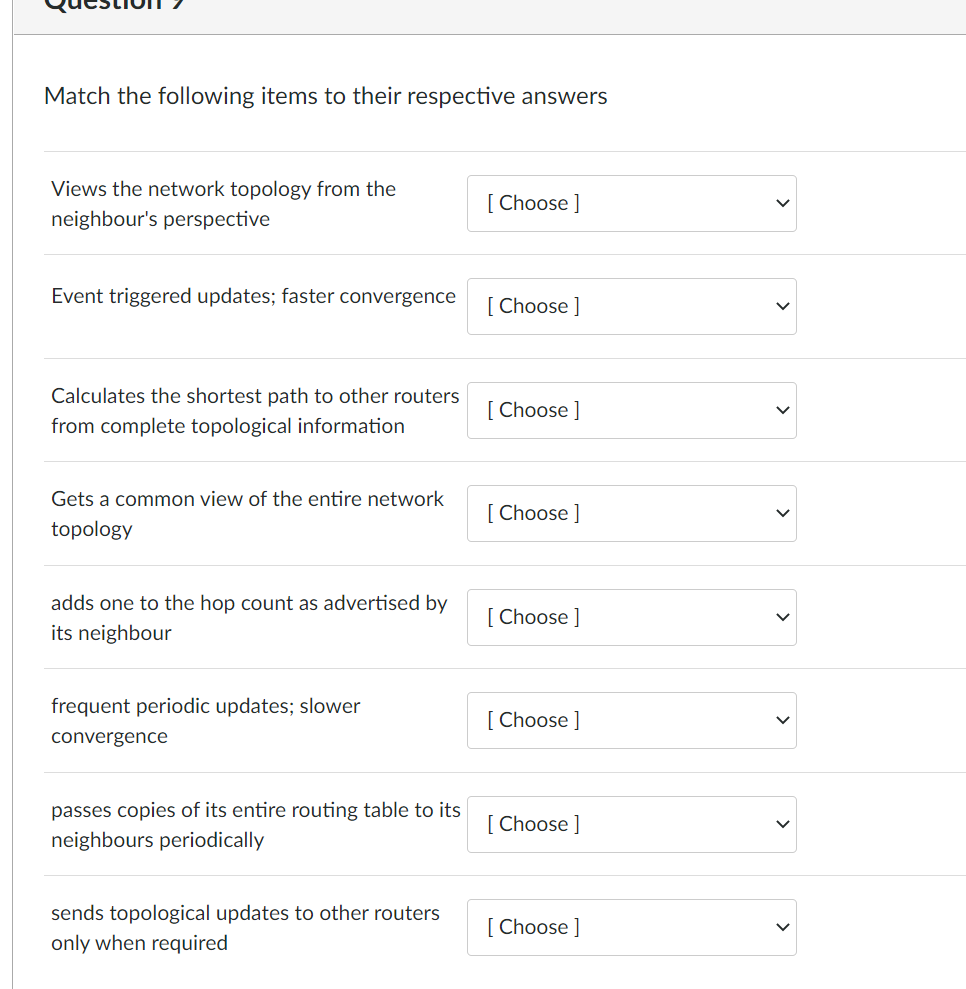
Task: Click chevron arrow beside 'Calculates the shortest path' dropdown
Action: pyautogui.click(x=782, y=410)
